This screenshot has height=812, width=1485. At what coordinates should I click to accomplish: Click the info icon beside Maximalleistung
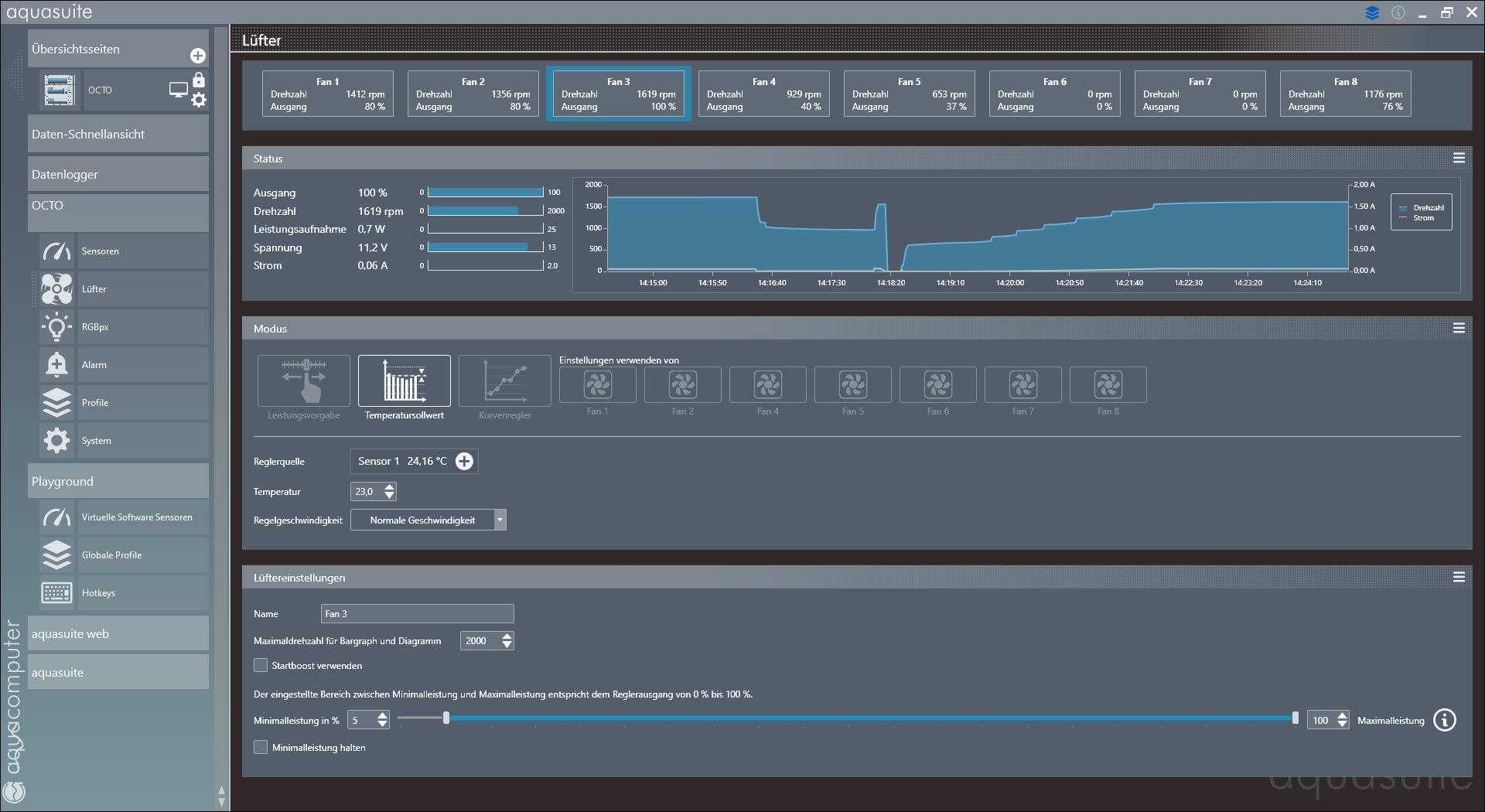tap(1444, 720)
